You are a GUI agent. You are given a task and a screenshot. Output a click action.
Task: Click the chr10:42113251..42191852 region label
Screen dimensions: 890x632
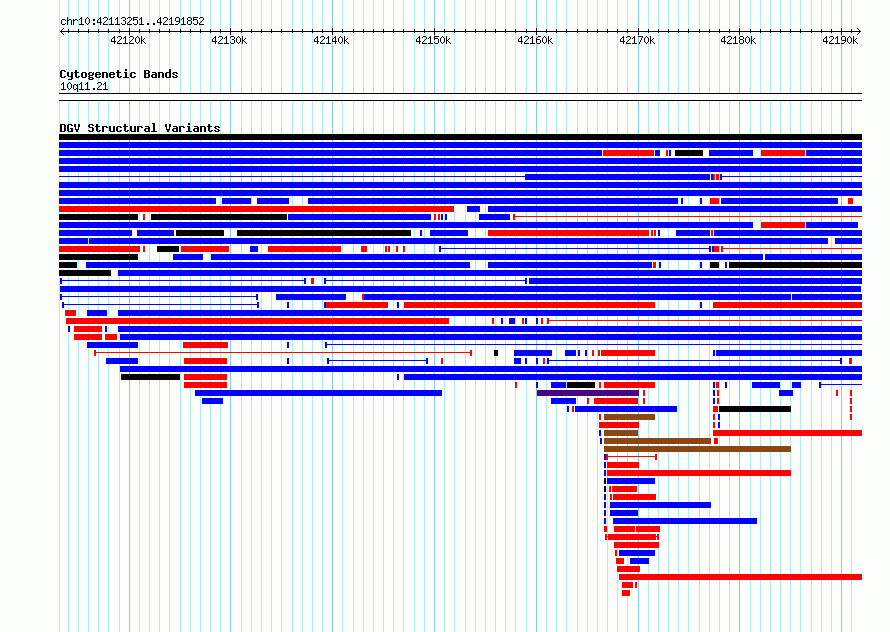(x=132, y=21)
